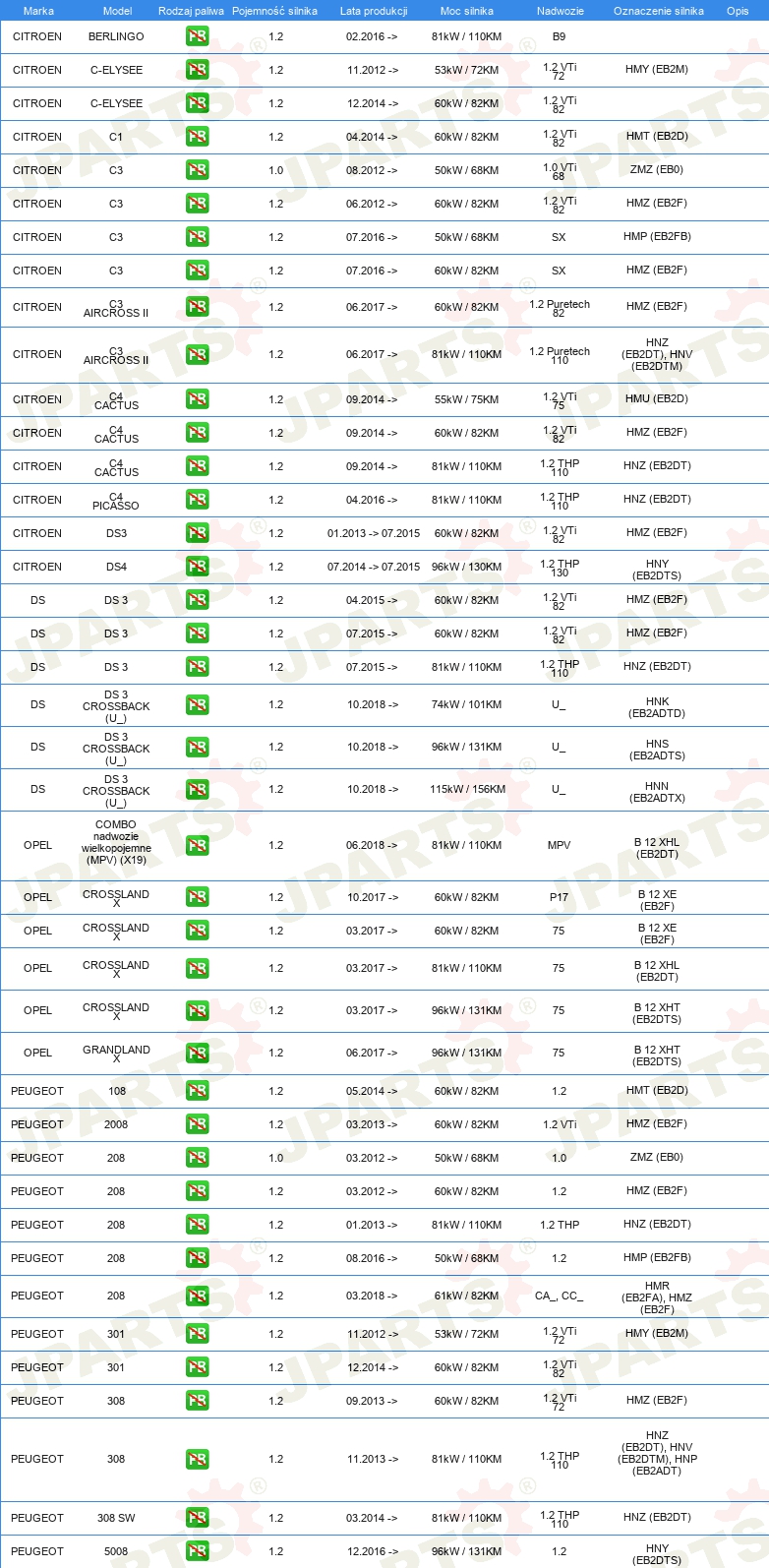Image resolution: width=769 pixels, height=1568 pixels.
Task: Click the fuel icon in the Peugeot 2008 row
Action: coord(197,1124)
